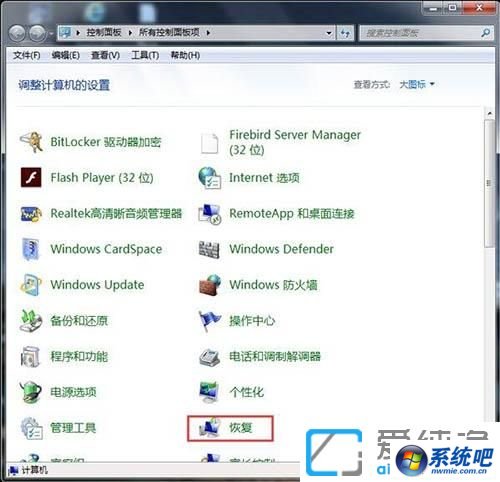Click the 调整计算机的设置 heading
The width and height of the screenshot is (500, 482).
pos(64,85)
